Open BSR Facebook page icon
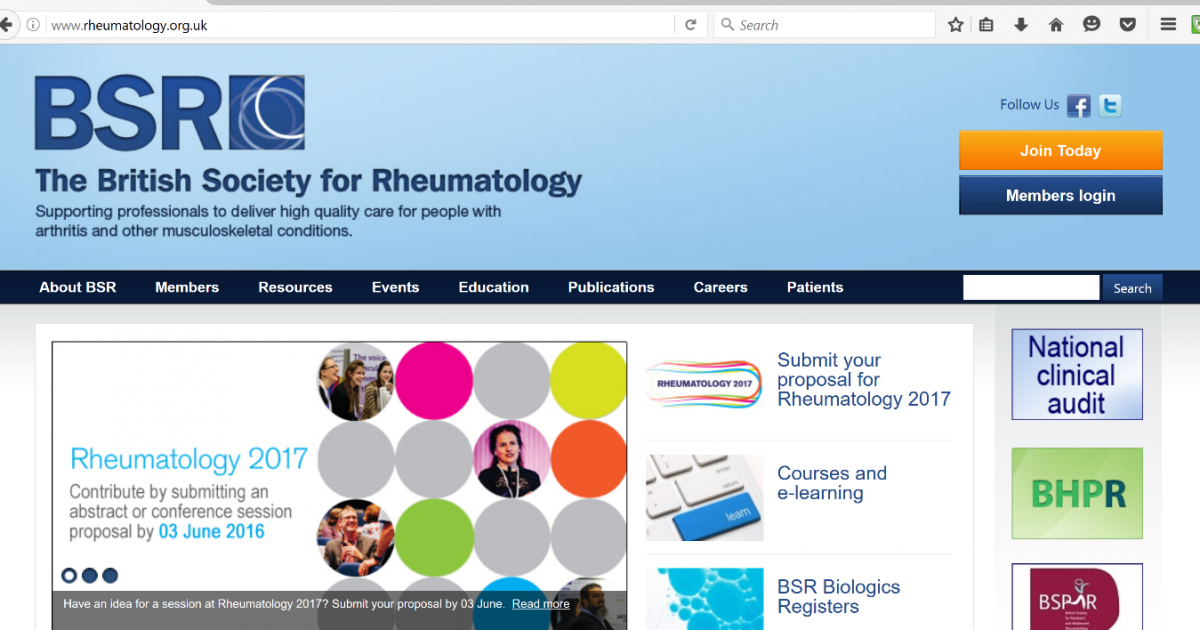Image resolution: width=1200 pixels, height=630 pixels. (x=1078, y=105)
